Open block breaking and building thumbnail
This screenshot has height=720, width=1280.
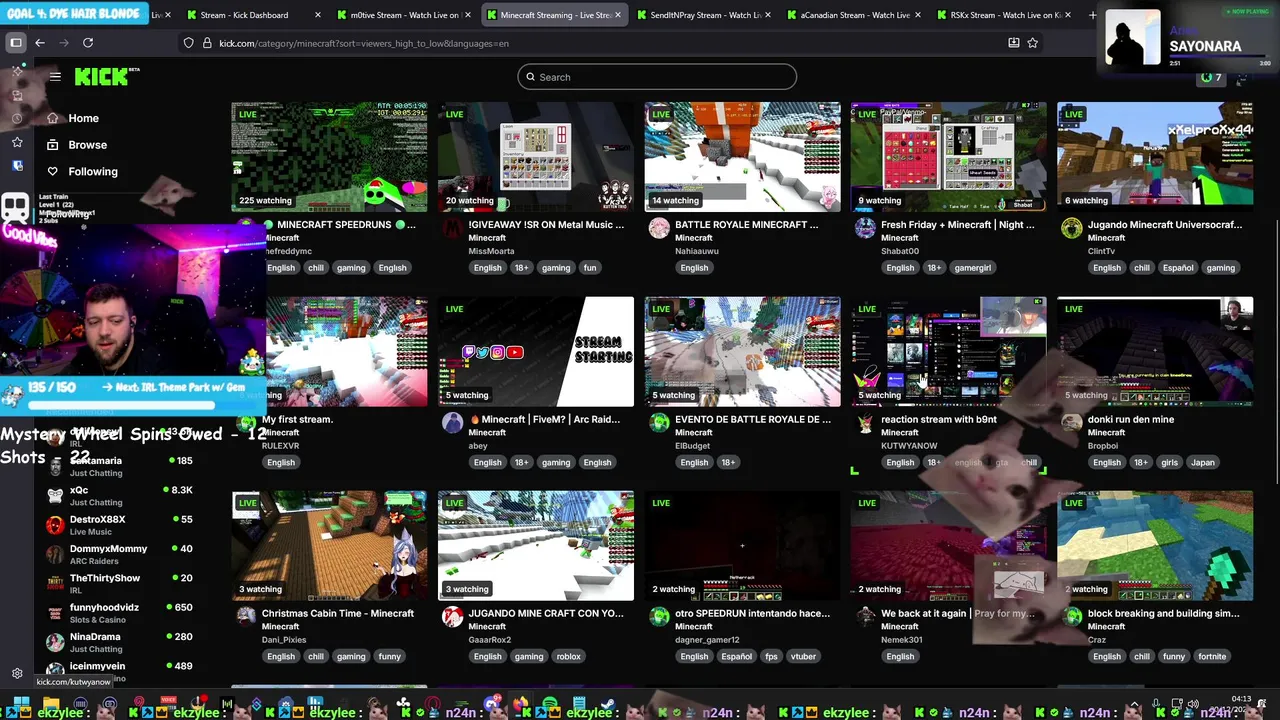1155,546
